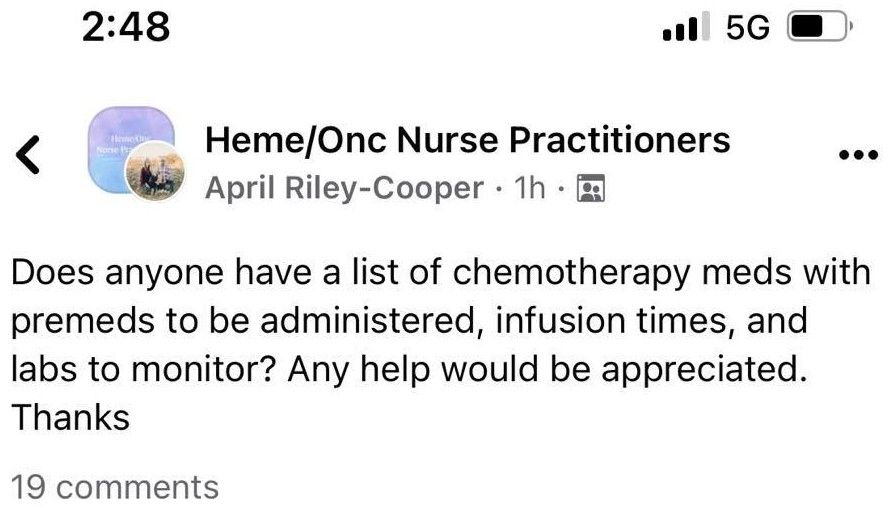Screen dimensions: 890x513
Task: Open the Heme/Onc Nurse Practitioners group page
Action: click(x=468, y=140)
